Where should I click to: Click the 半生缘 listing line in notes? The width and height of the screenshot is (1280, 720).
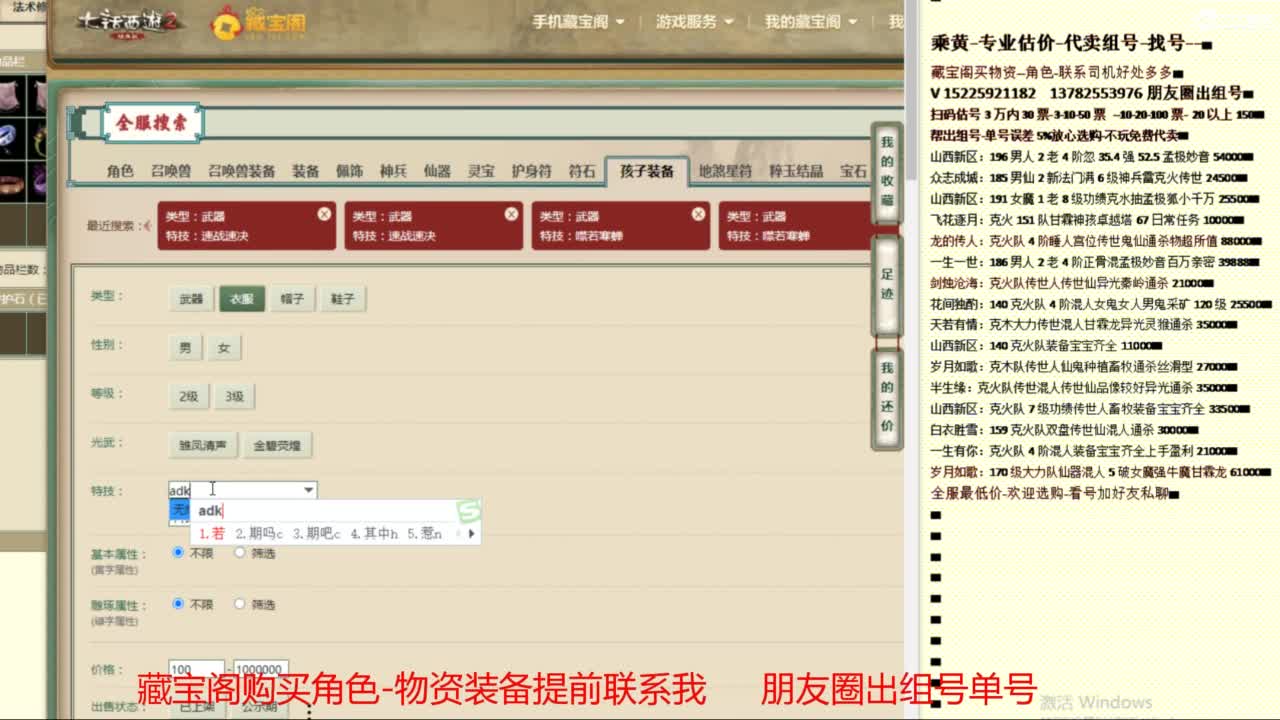[1085, 388]
